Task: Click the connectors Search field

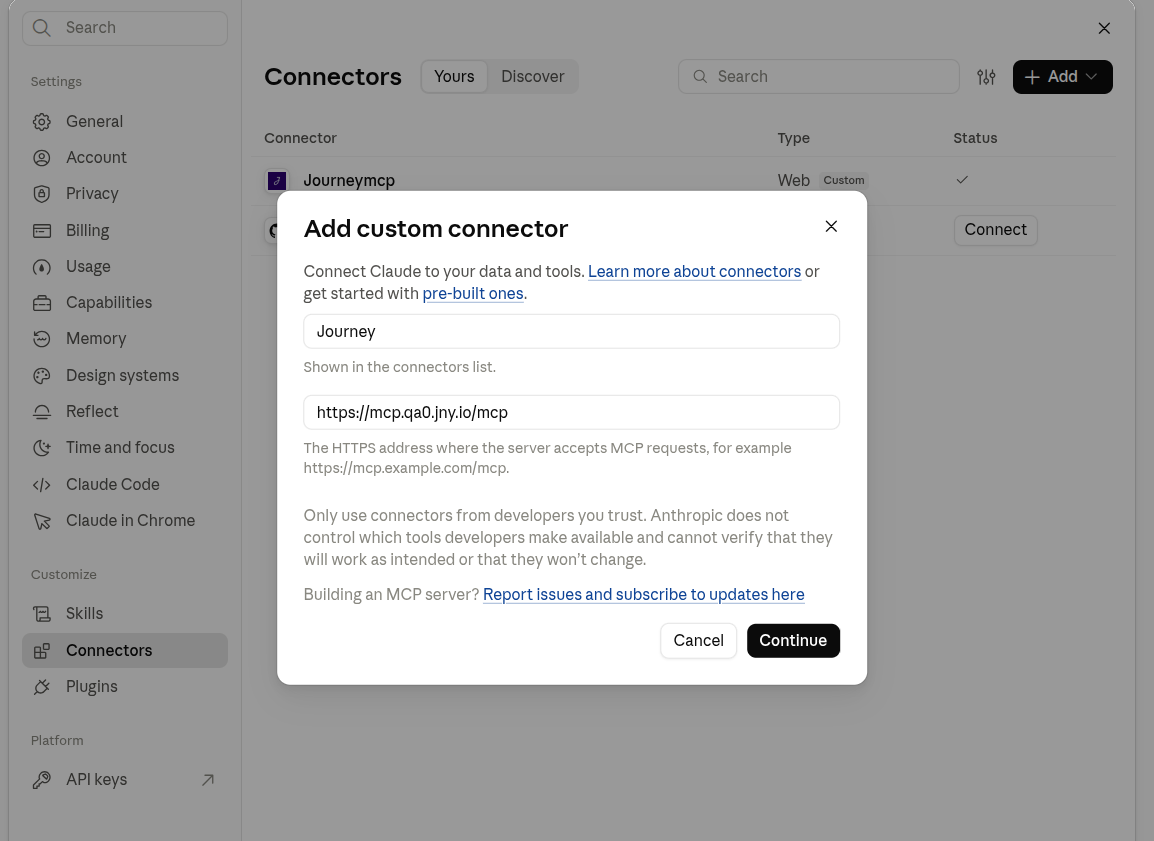Action: pyautogui.click(x=818, y=77)
